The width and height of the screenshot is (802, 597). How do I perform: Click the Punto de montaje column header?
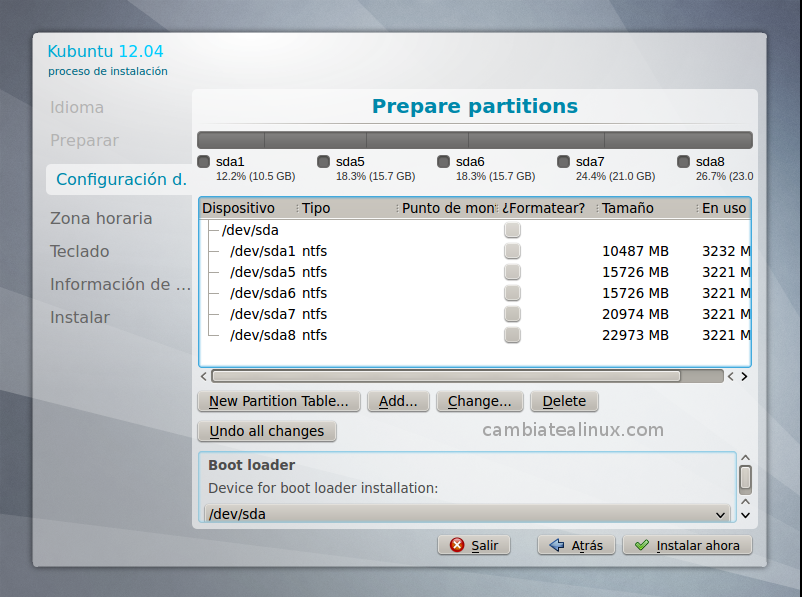[448, 208]
